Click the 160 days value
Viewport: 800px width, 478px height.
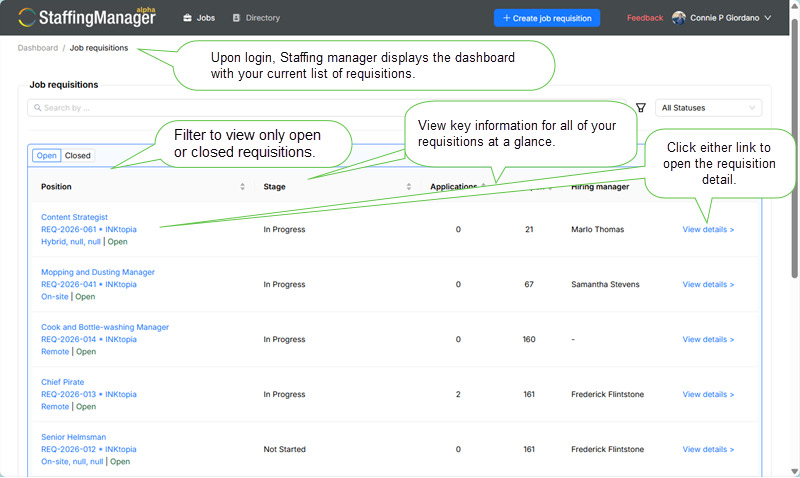click(x=529, y=340)
